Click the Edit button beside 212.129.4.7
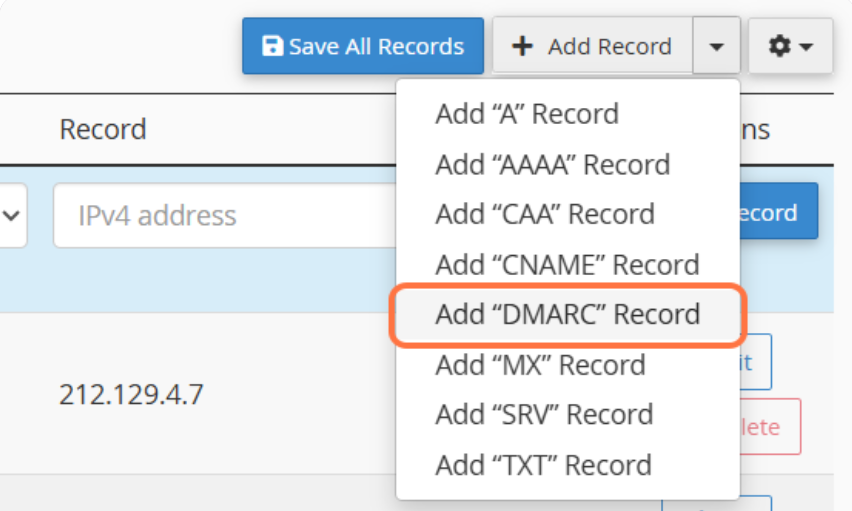Screen dimensions: 852x511 755,362
